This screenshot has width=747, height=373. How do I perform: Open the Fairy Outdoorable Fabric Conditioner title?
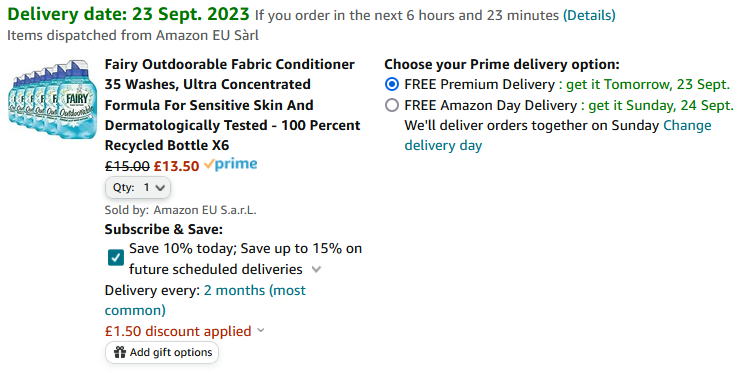point(232,105)
